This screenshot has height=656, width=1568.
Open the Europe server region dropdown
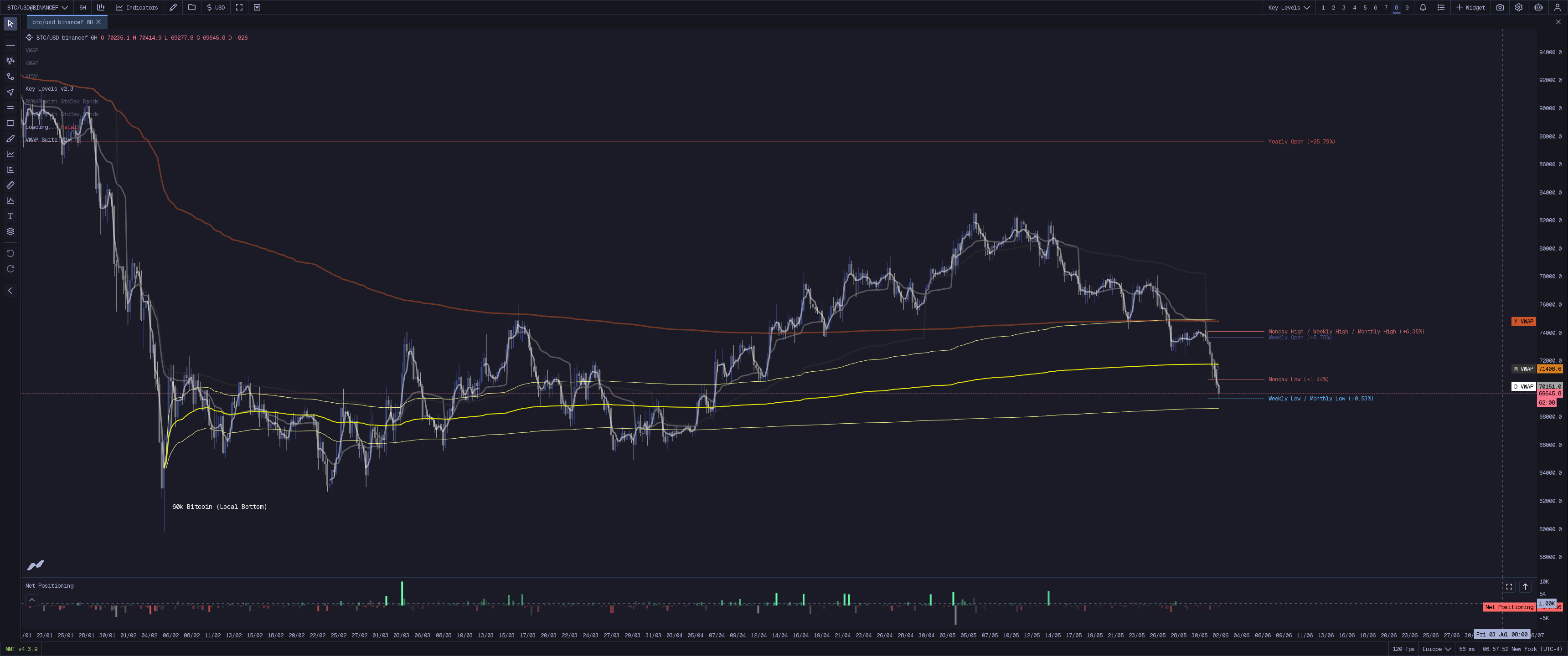coord(1437,649)
